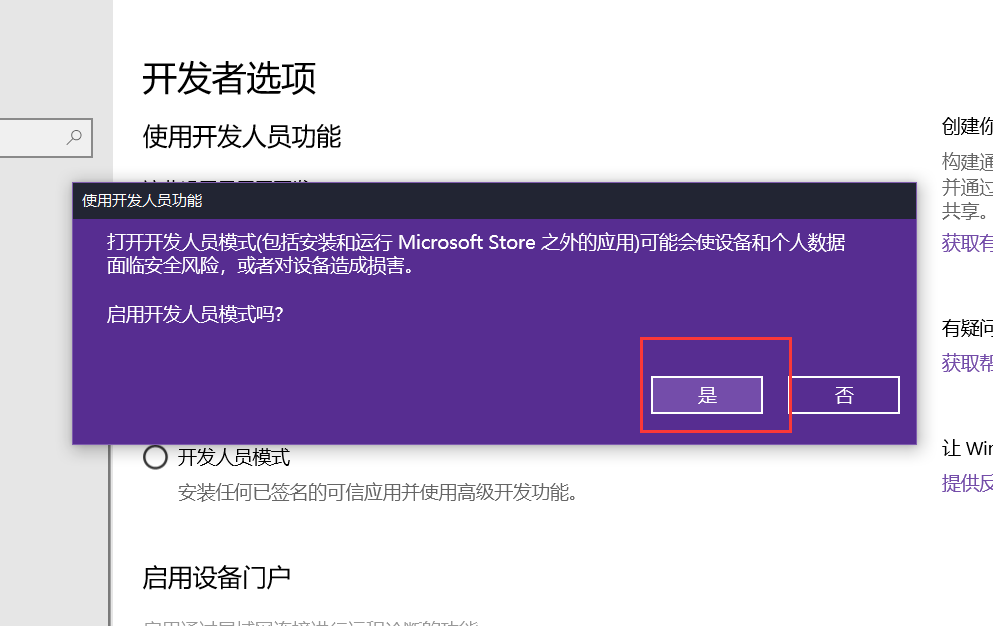This screenshot has height=626, width=993.
Task: Click the 让 Win heading on right
Action: (x=967, y=449)
